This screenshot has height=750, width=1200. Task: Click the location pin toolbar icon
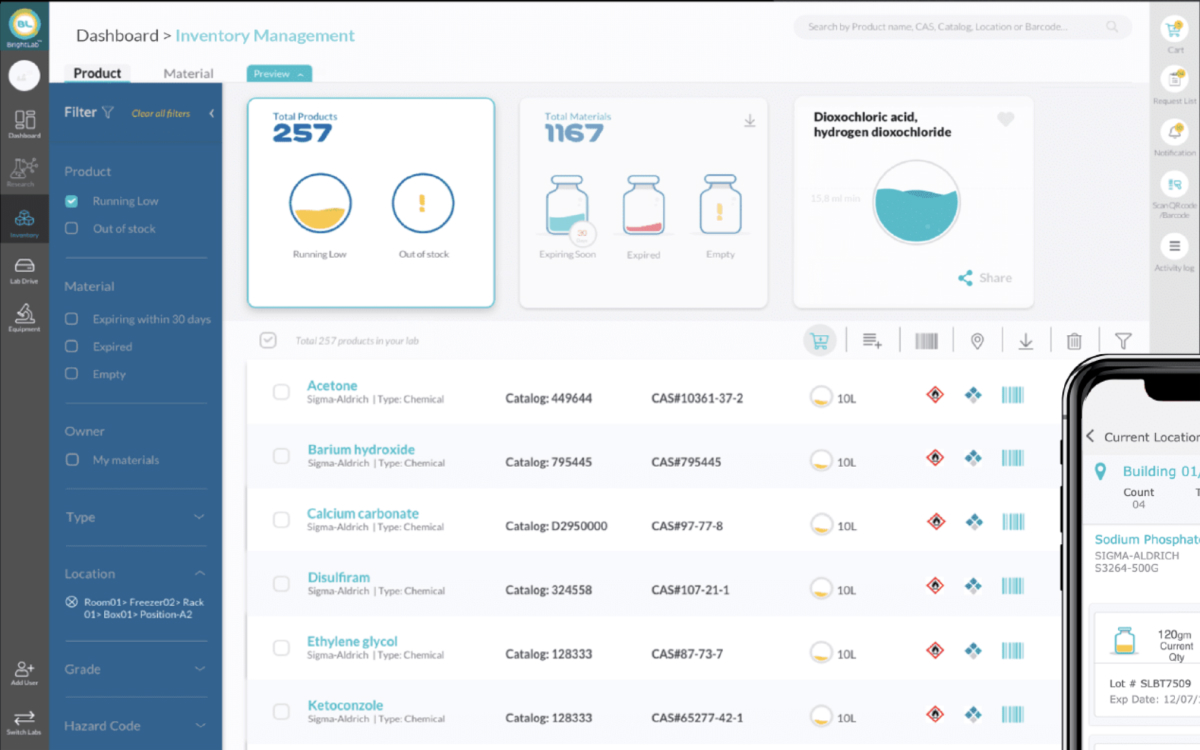click(x=977, y=341)
